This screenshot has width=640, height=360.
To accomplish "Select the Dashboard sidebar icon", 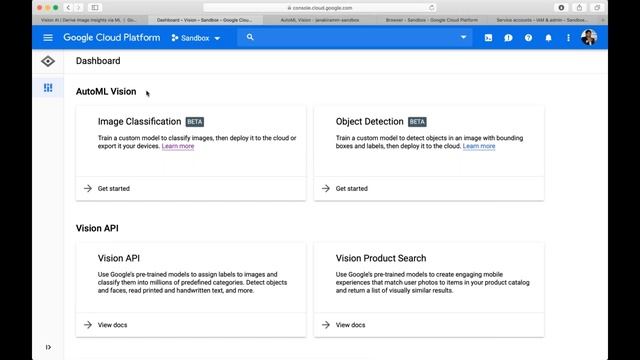I will pyautogui.click(x=48, y=88).
